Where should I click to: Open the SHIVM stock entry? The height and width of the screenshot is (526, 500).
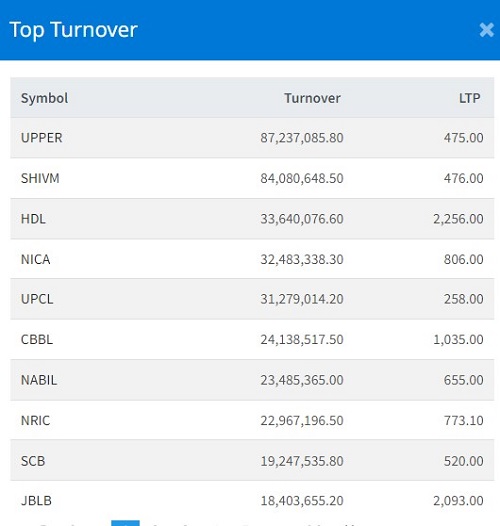(x=40, y=178)
